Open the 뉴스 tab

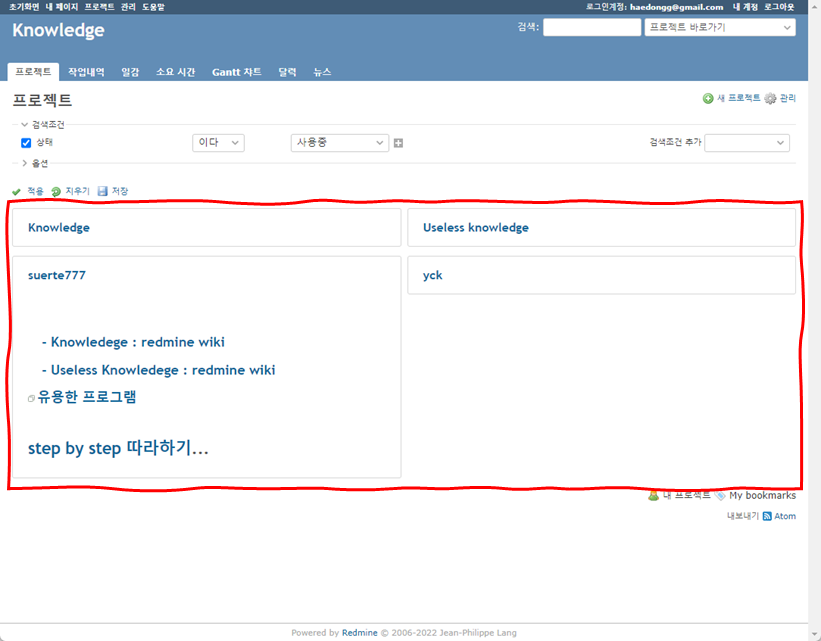tap(322, 72)
